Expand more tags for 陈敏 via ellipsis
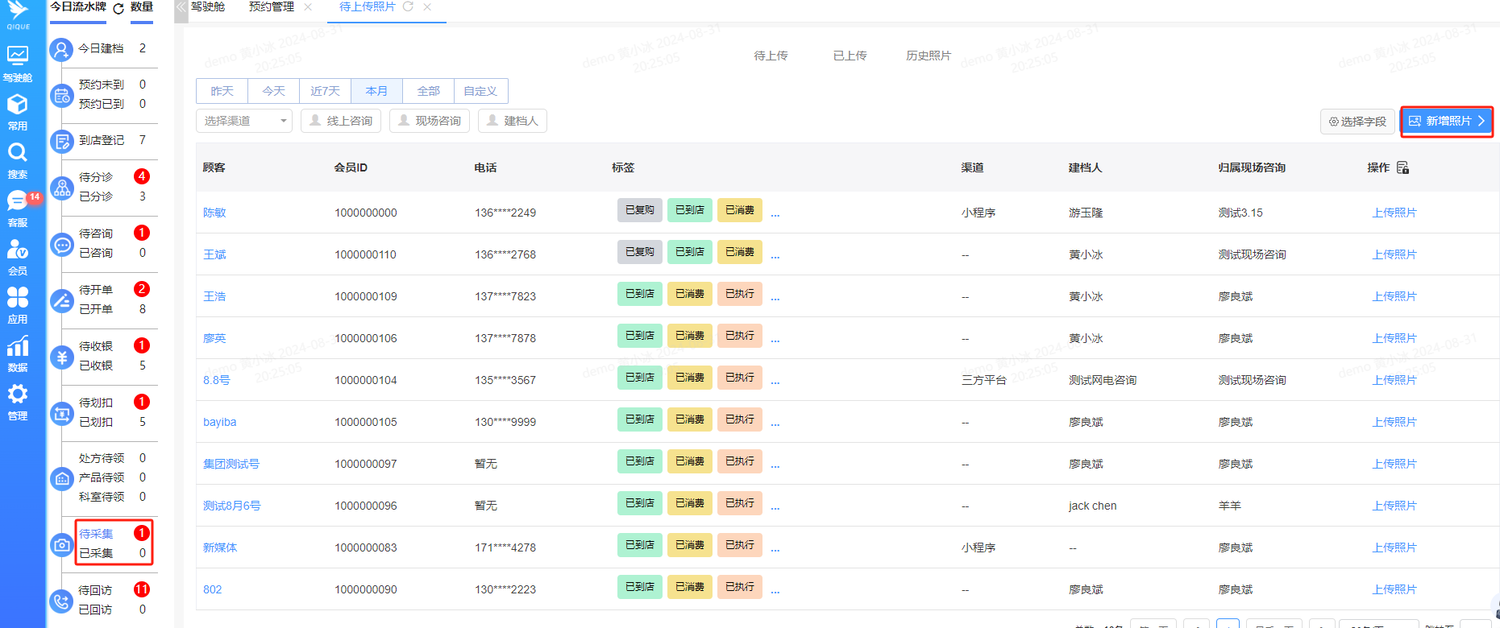This screenshot has width=1500, height=628. tap(775, 212)
